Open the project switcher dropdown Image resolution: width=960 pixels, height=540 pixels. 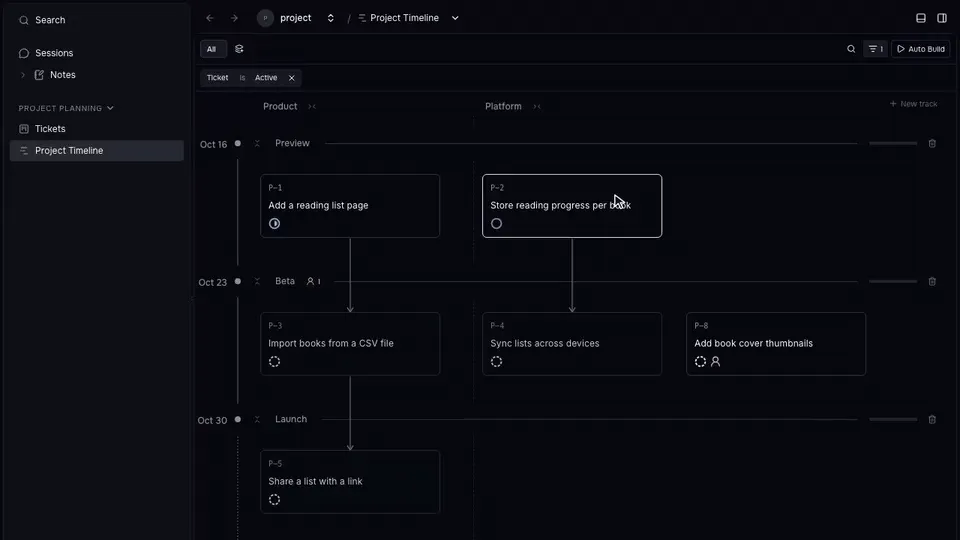[331, 18]
